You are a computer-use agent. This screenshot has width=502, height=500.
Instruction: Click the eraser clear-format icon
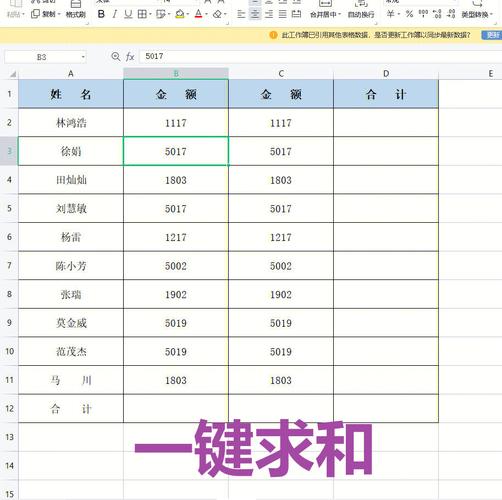(x=217, y=14)
